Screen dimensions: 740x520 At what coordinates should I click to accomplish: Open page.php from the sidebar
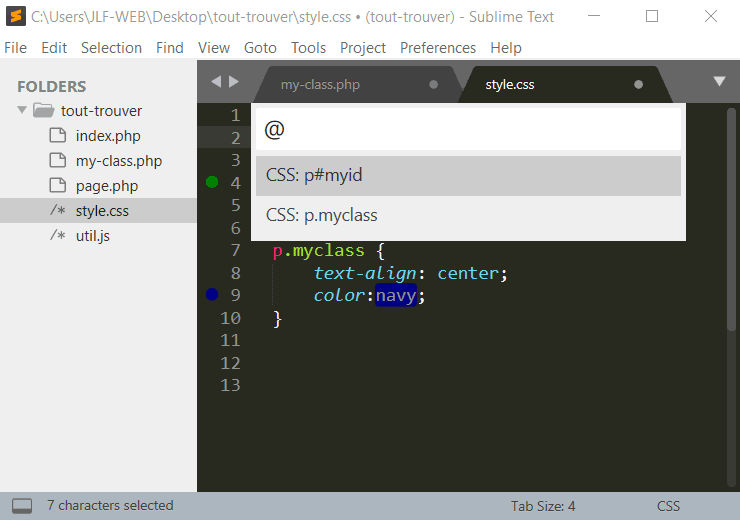[x=107, y=186]
